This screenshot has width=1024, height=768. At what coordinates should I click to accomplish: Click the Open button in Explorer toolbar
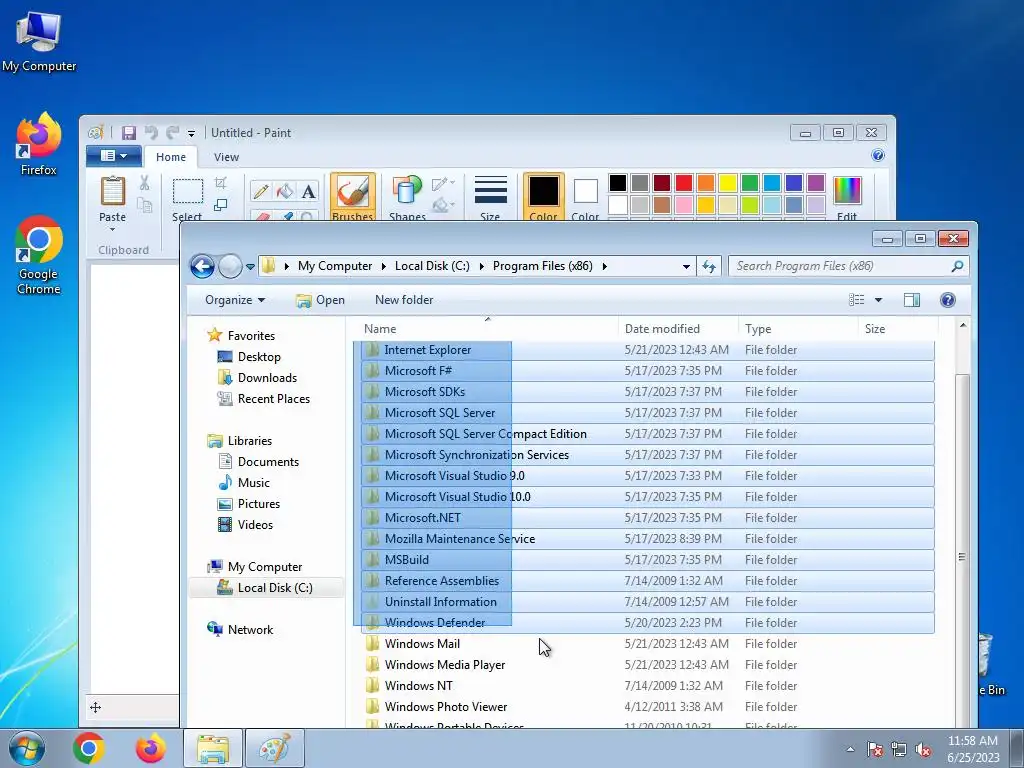pos(321,300)
